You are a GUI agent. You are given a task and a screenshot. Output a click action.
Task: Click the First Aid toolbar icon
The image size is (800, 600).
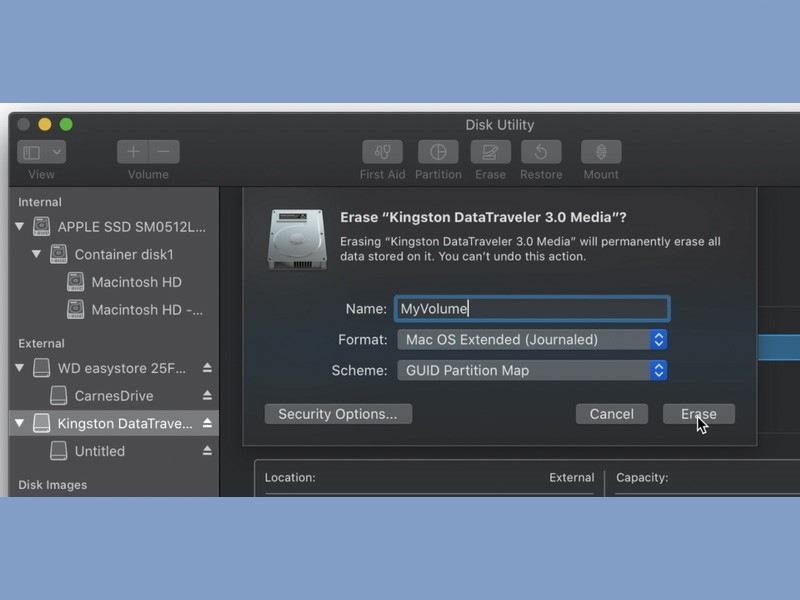coord(382,152)
